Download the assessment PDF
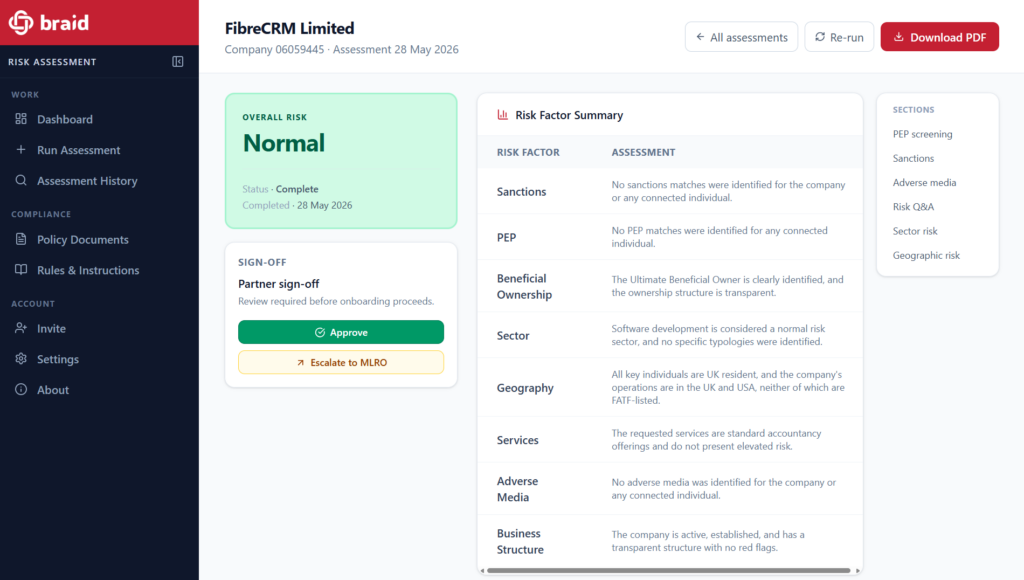 pos(939,37)
